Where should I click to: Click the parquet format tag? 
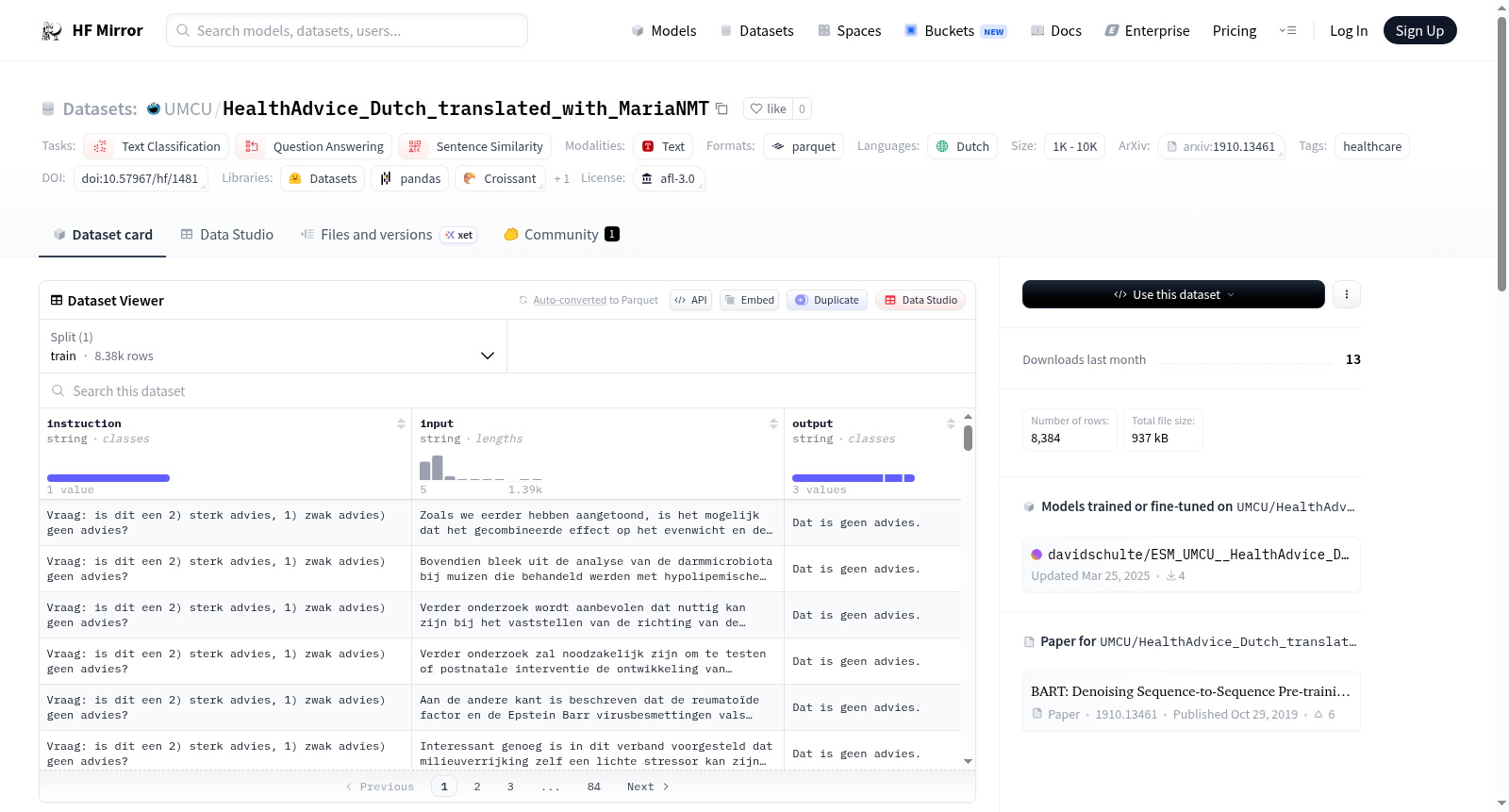[x=804, y=146]
